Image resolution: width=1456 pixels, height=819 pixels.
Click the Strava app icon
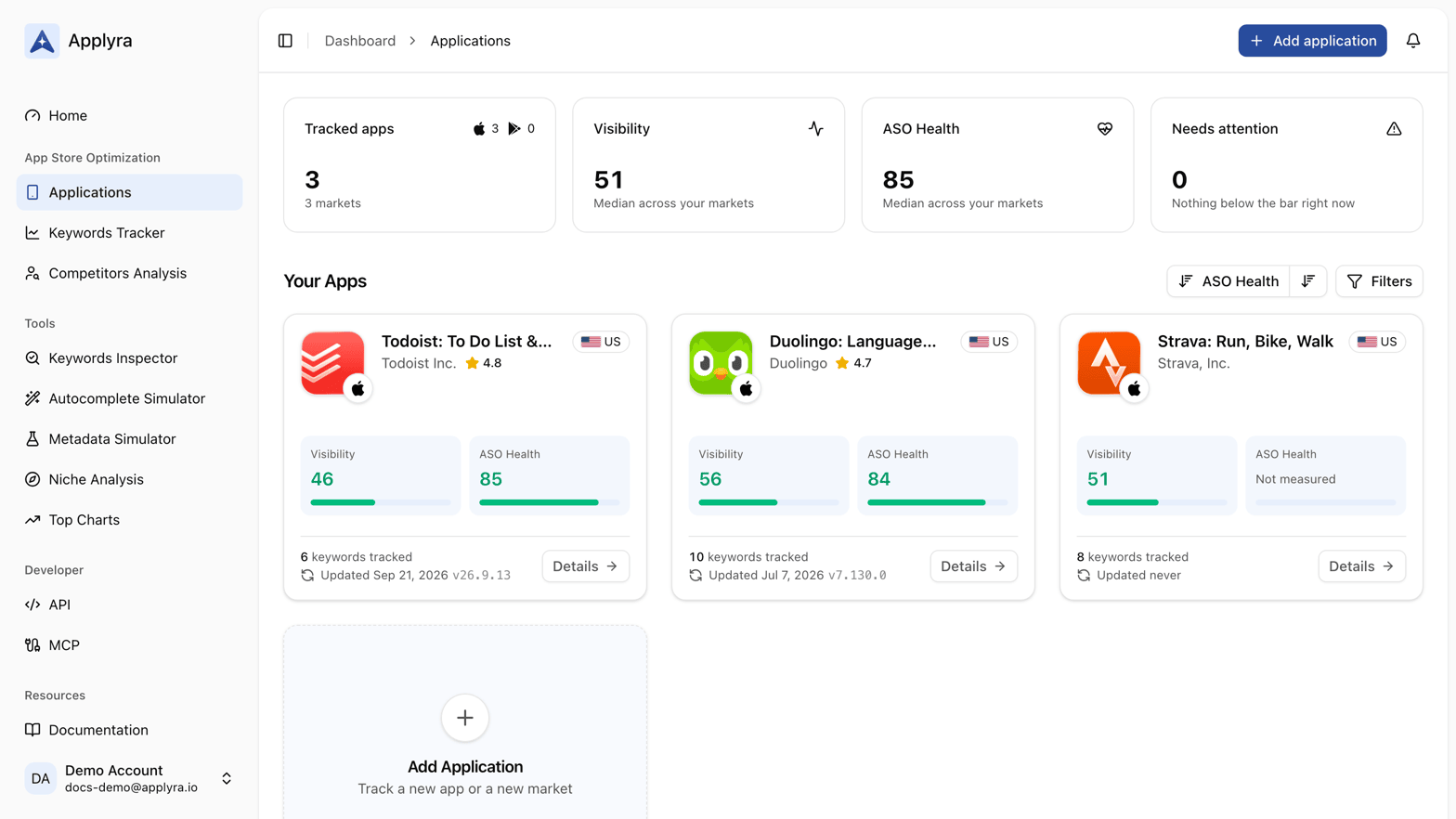tap(1109, 363)
